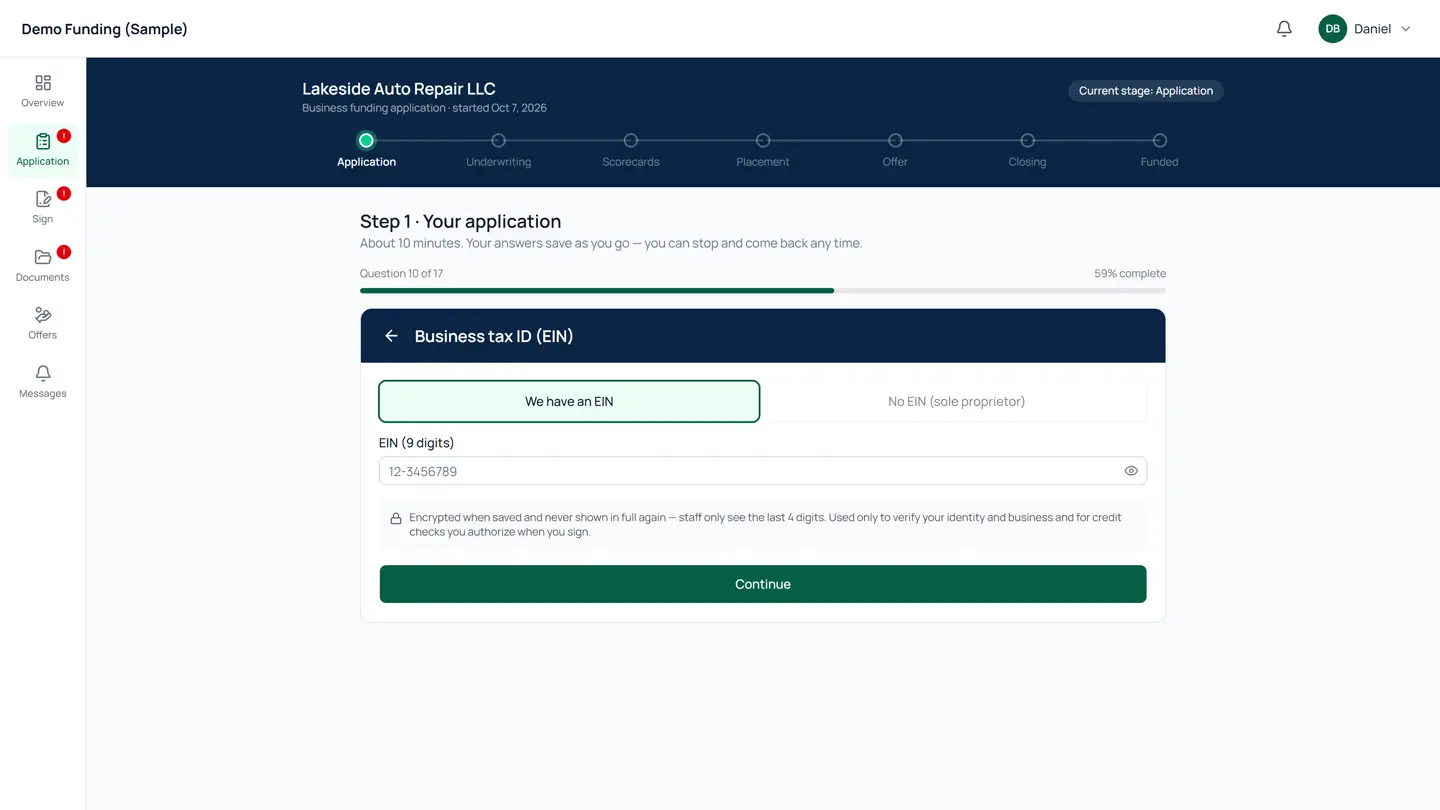Click the red alert badge on Documents
This screenshot has width=1440, height=810.
63,252
